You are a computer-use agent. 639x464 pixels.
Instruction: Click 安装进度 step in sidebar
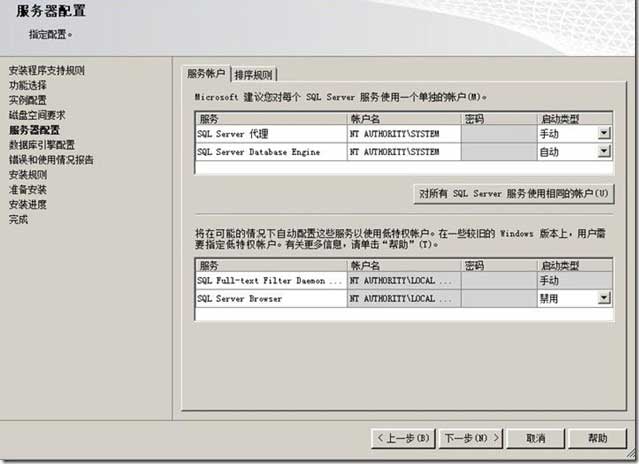[x=28, y=205]
